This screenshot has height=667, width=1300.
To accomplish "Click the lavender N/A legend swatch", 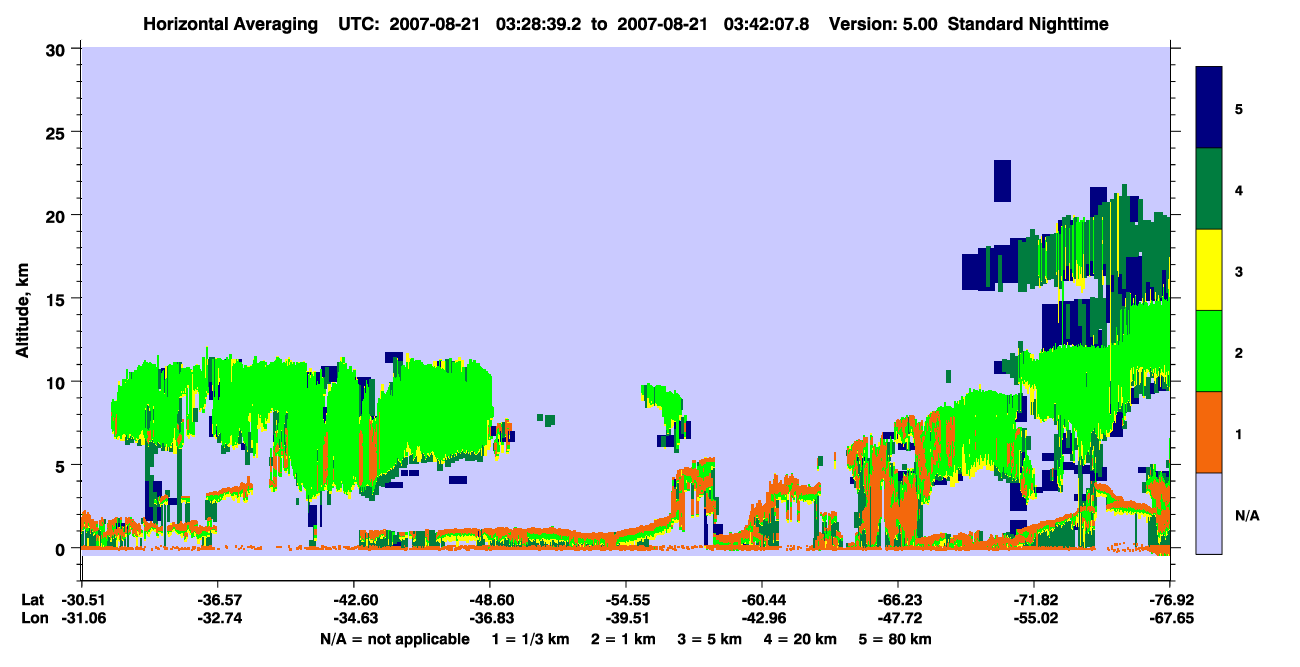I will [1209, 513].
